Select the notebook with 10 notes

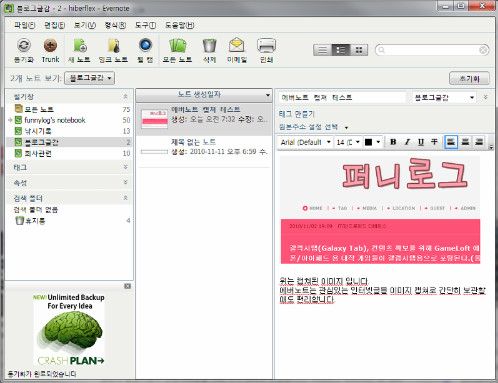[x=69, y=153]
